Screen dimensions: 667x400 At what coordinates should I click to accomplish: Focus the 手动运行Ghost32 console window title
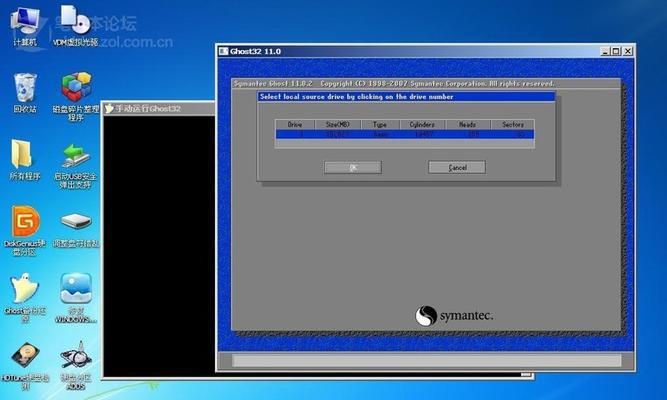[148, 109]
